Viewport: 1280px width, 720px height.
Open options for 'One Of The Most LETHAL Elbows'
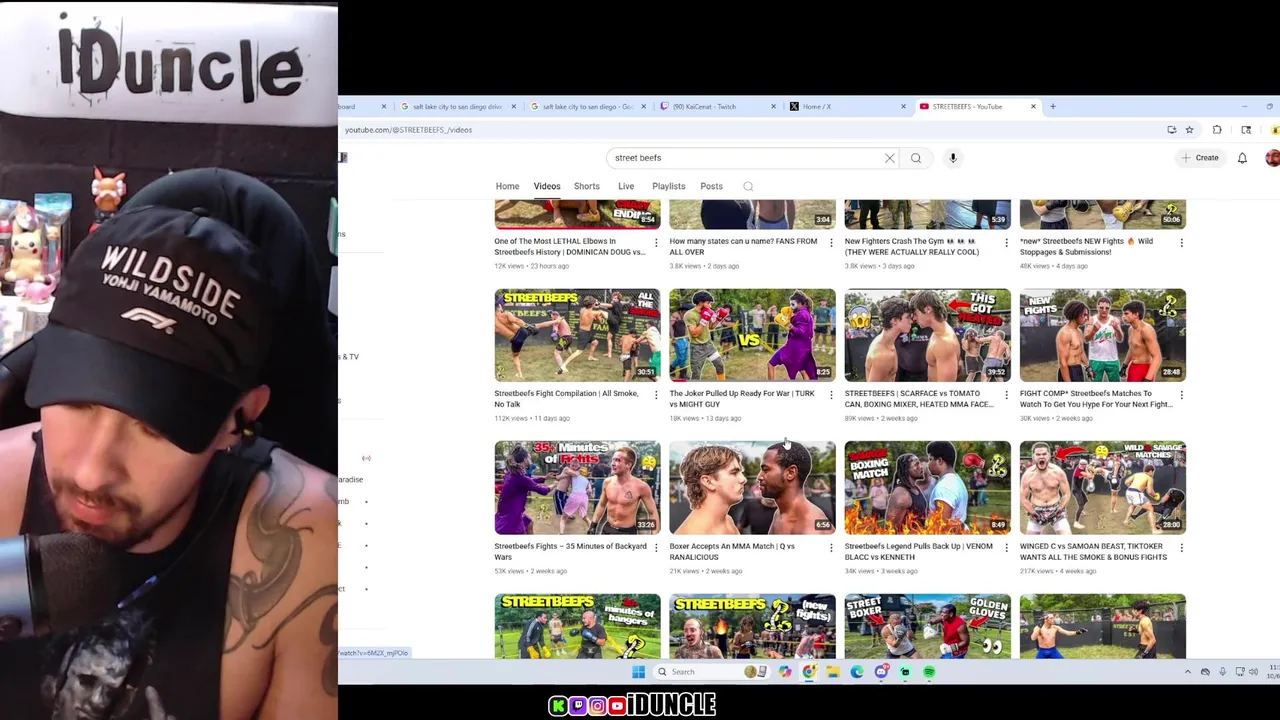656,242
